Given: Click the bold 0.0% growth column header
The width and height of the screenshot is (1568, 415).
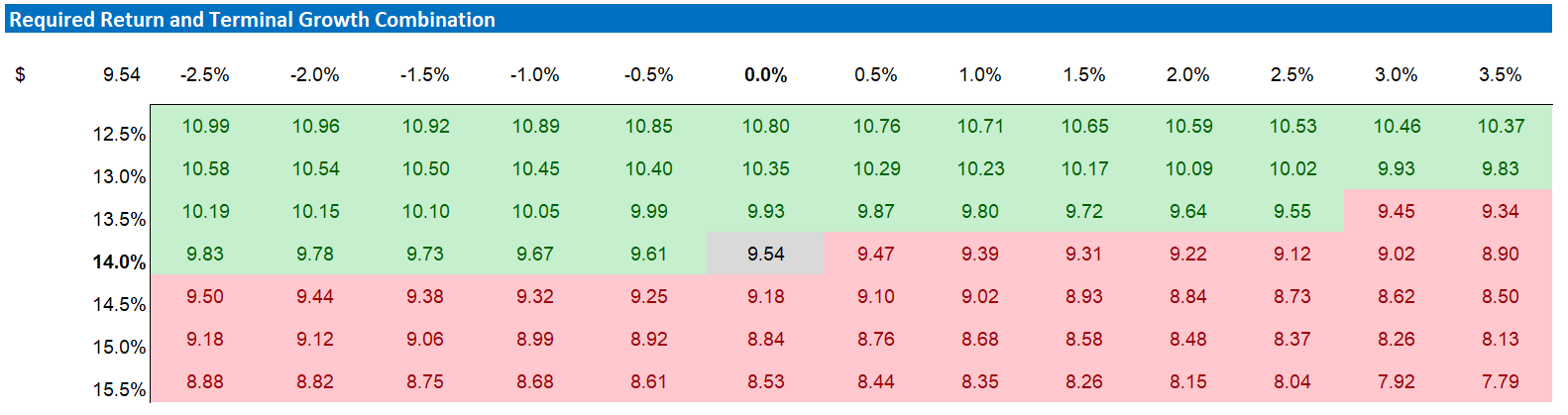Looking at the screenshot, I should pos(765,75).
